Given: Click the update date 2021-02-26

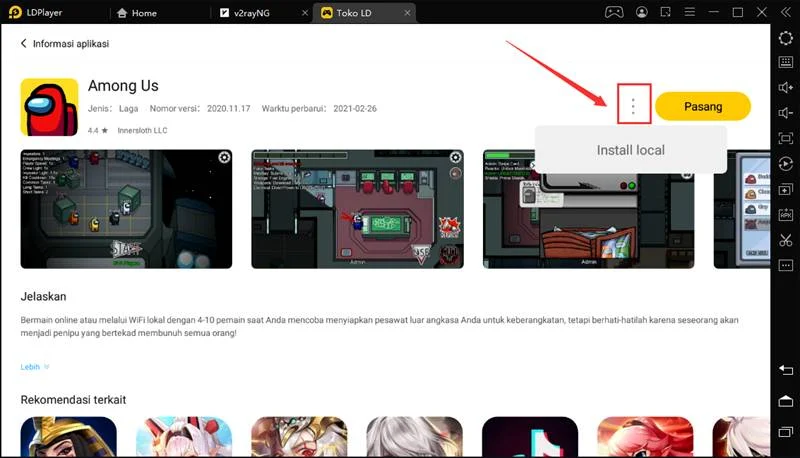Looking at the screenshot, I should (x=355, y=109).
